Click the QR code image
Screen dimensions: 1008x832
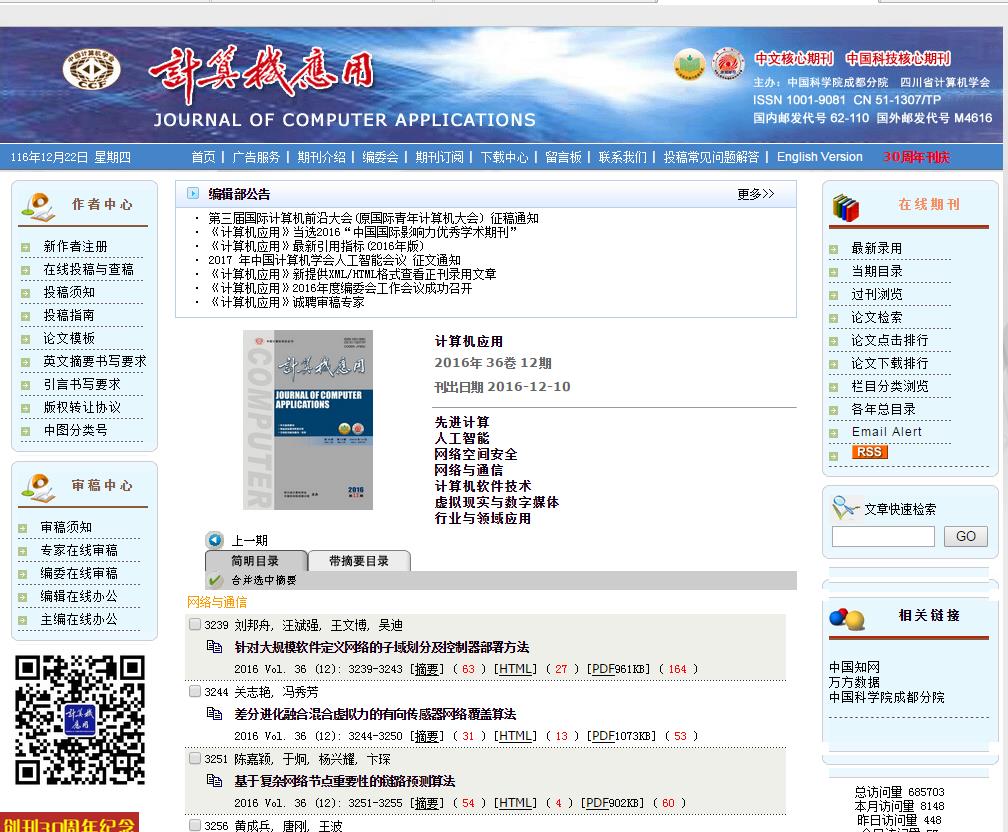80,719
